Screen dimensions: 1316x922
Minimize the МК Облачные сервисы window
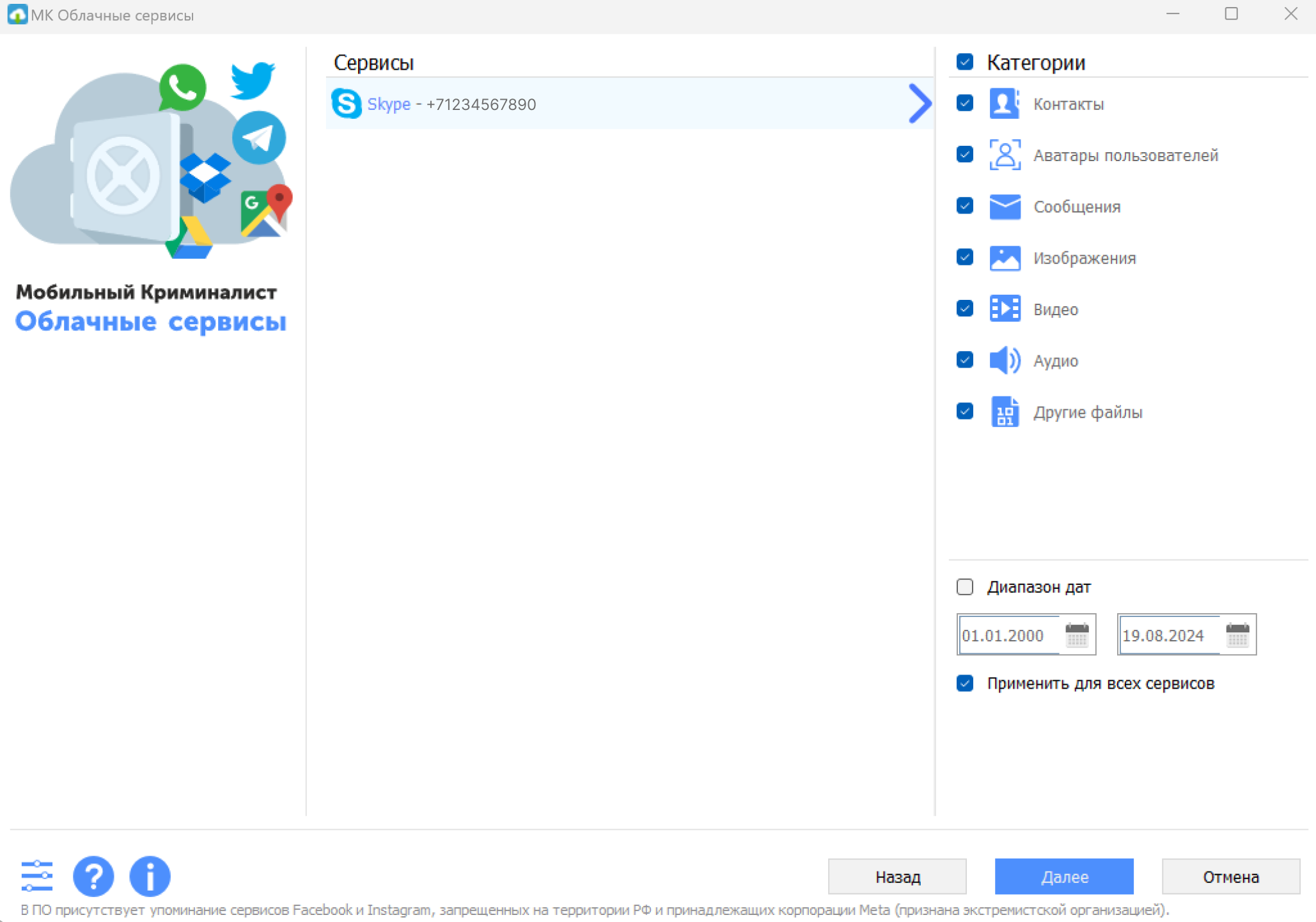(1172, 14)
